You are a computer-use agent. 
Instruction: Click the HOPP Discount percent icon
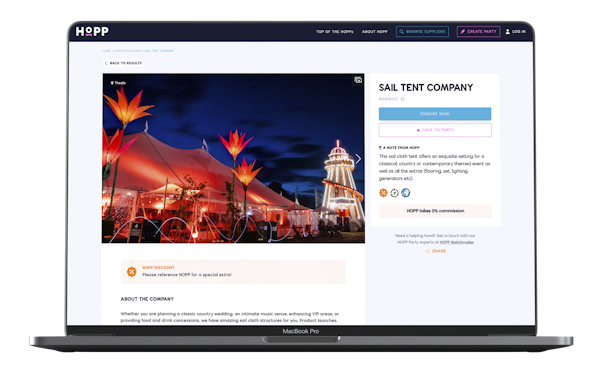[132, 272]
